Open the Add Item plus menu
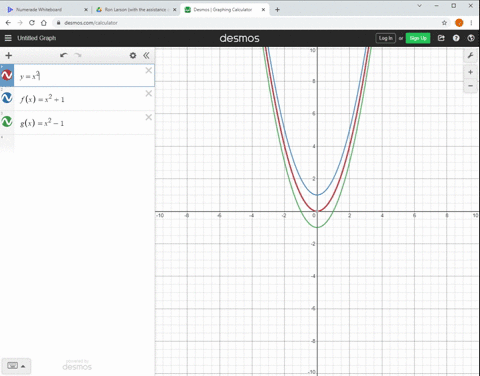 pos(9,55)
